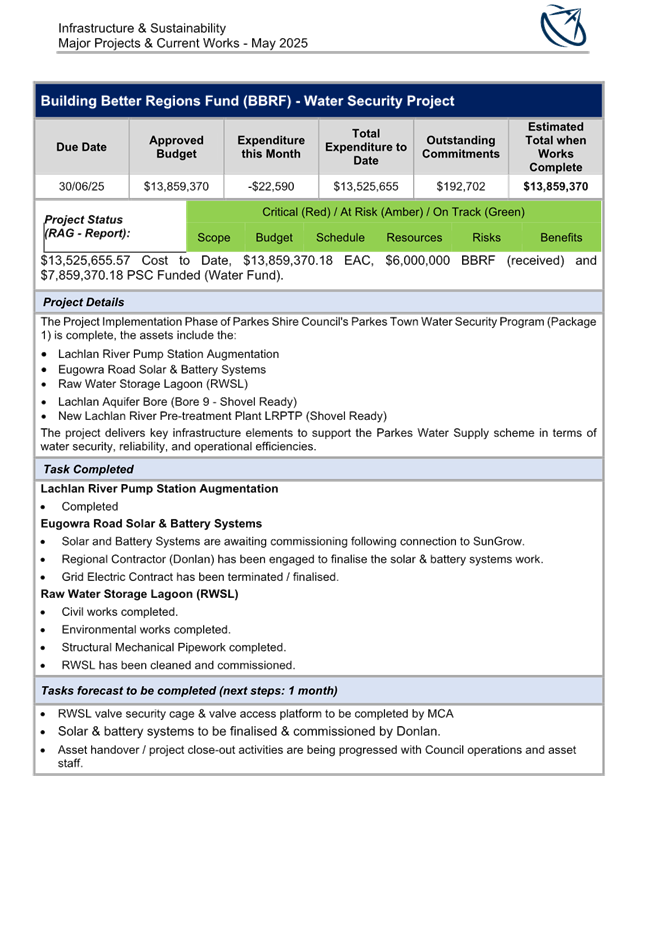Select the due date value 30/06/25
The height and width of the screenshot is (934, 645).
tap(82, 186)
